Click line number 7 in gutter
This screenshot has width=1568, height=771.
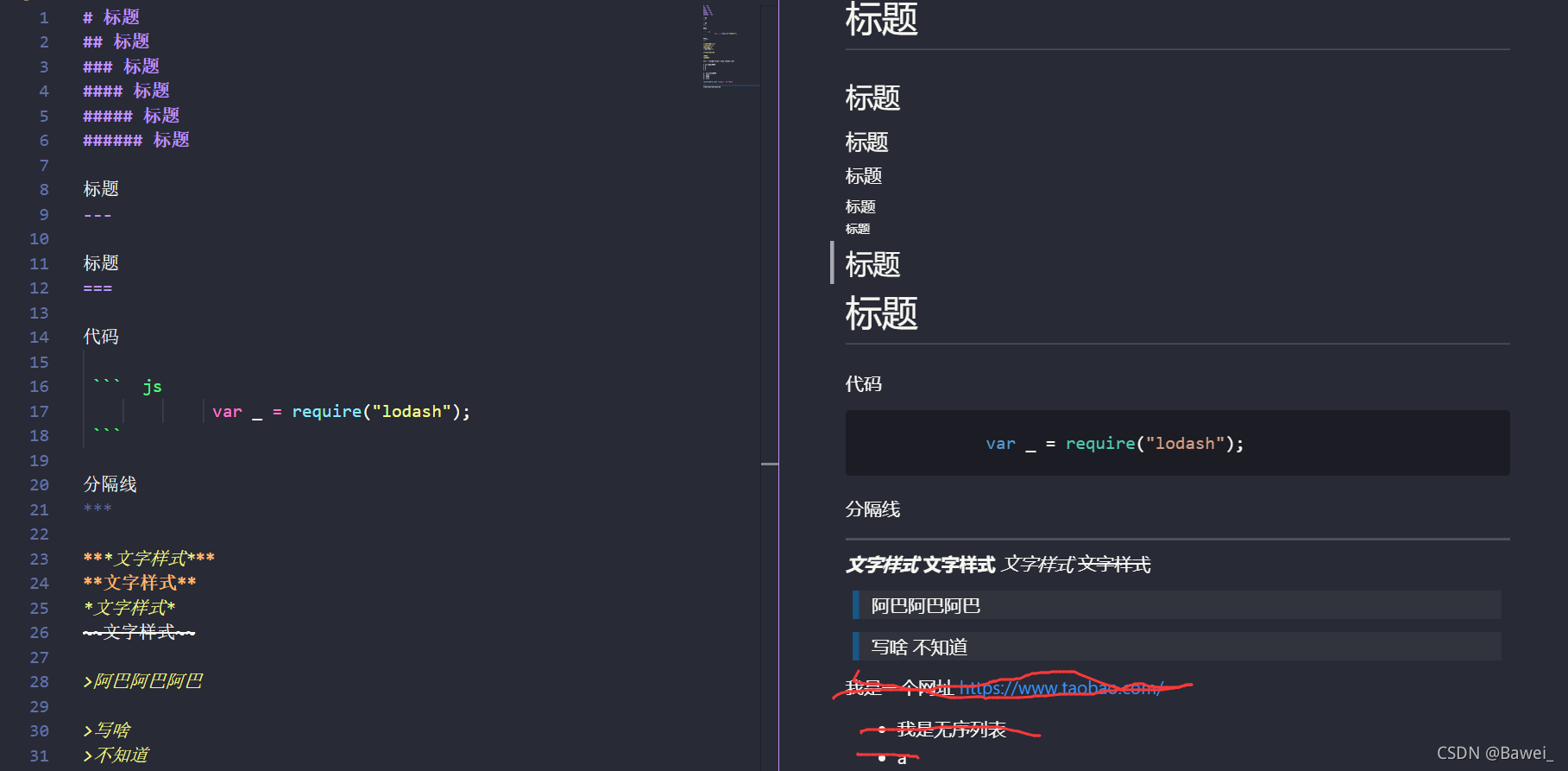44,165
